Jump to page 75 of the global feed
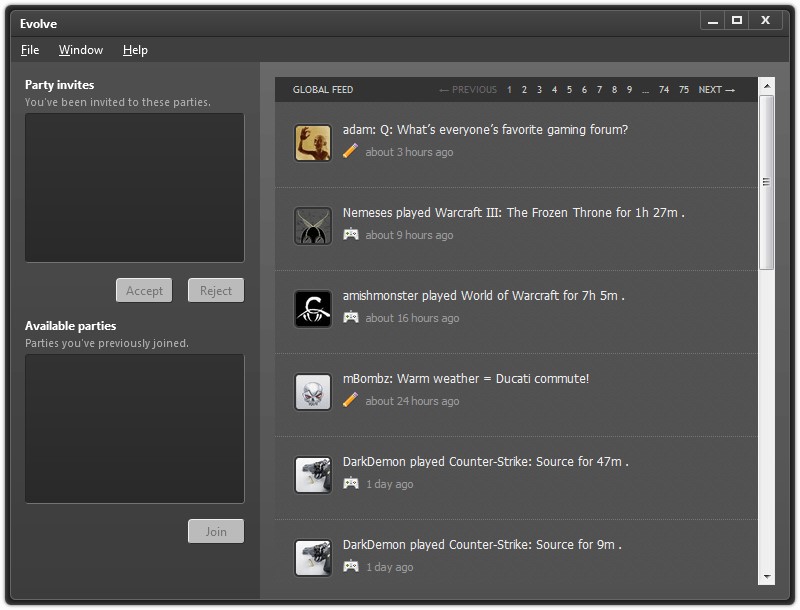The image size is (800, 610). (684, 90)
